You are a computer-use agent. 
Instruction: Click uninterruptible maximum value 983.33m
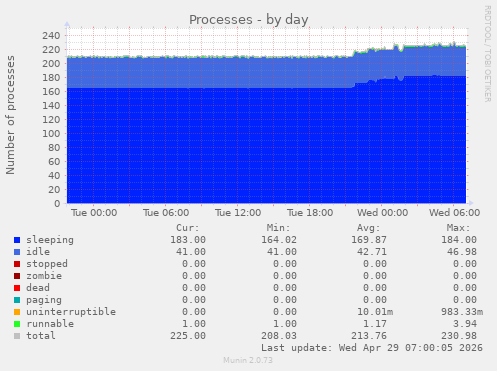(462, 312)
